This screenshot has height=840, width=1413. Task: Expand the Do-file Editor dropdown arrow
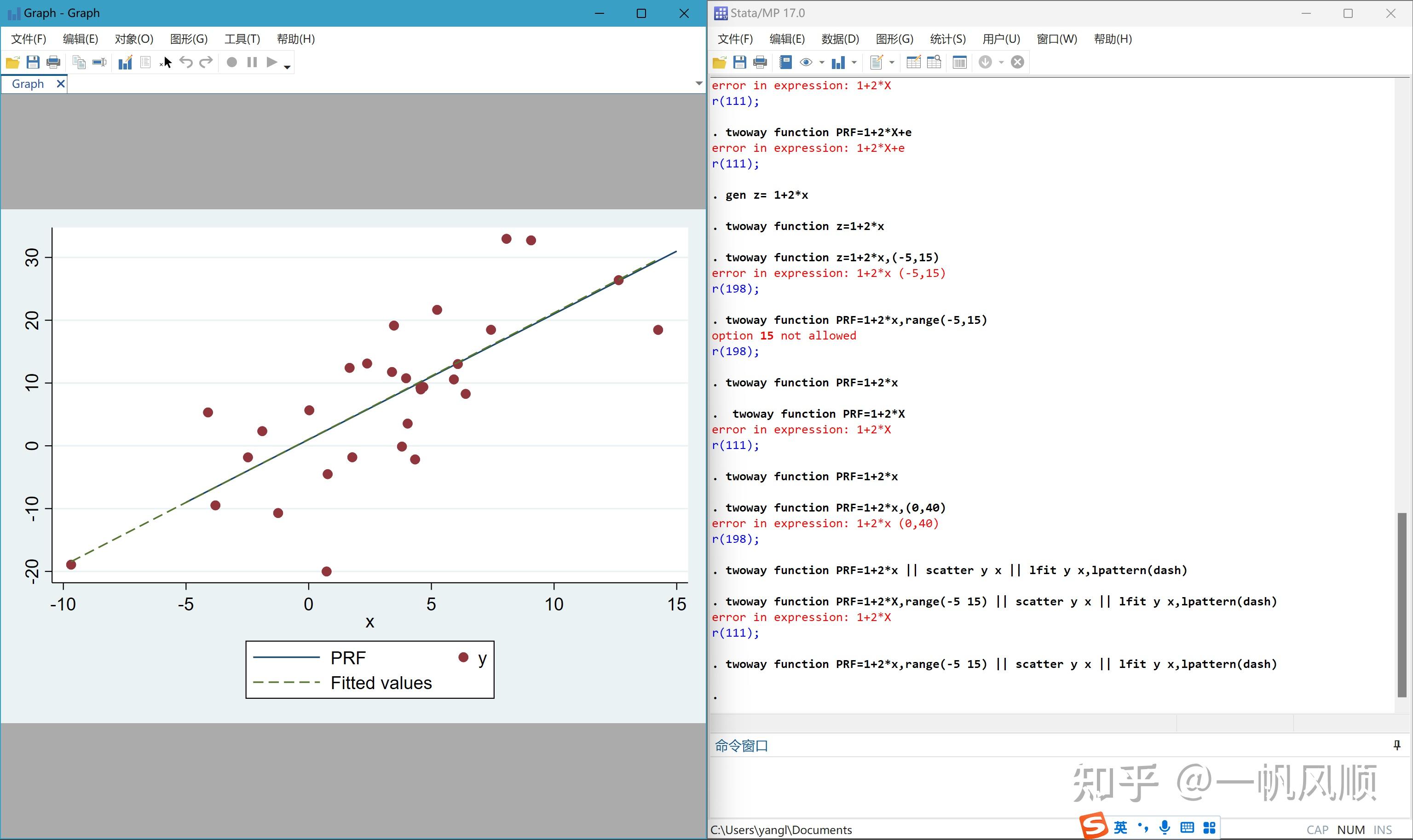[892, 63]
